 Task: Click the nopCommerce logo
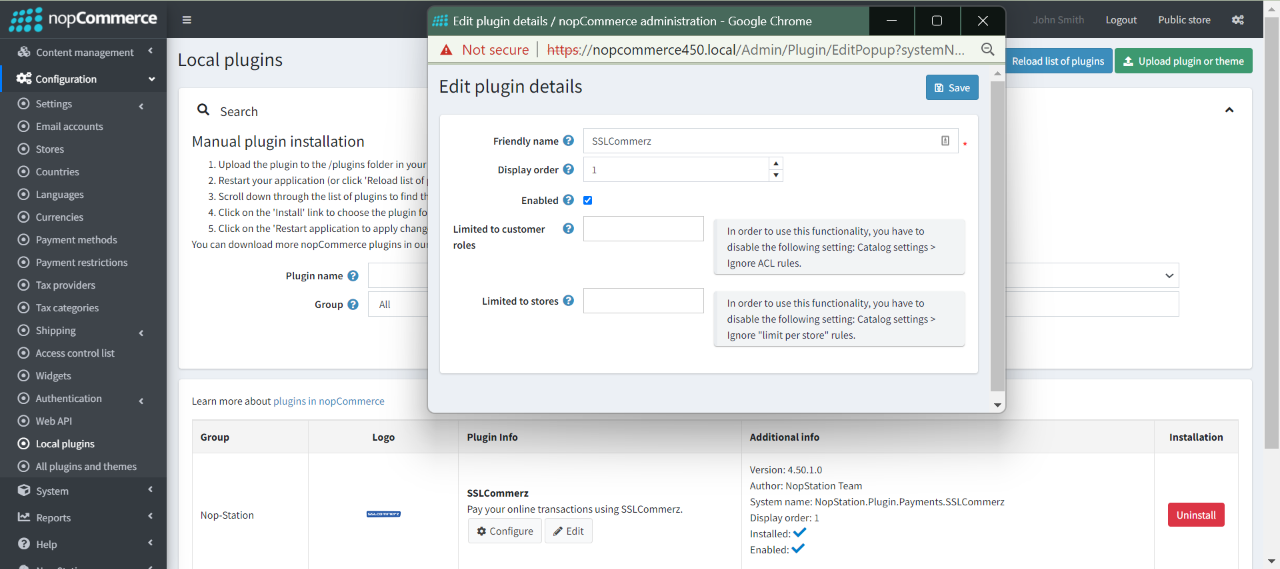point(82,19)
